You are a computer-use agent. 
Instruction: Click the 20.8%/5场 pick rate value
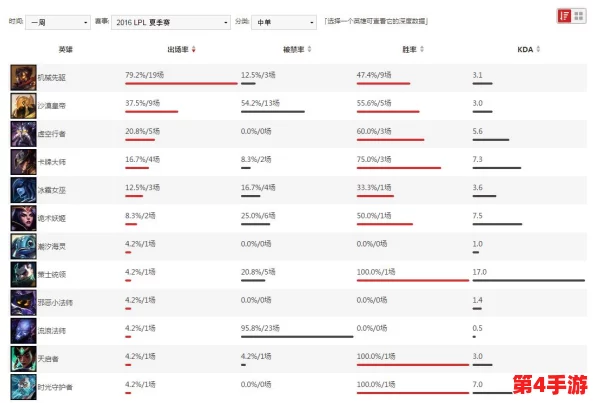(142, 131)
